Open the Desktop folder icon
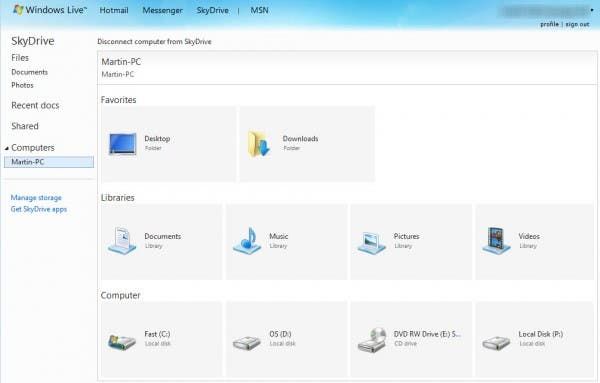Screen dimensions: 600x383 point(123,144)
